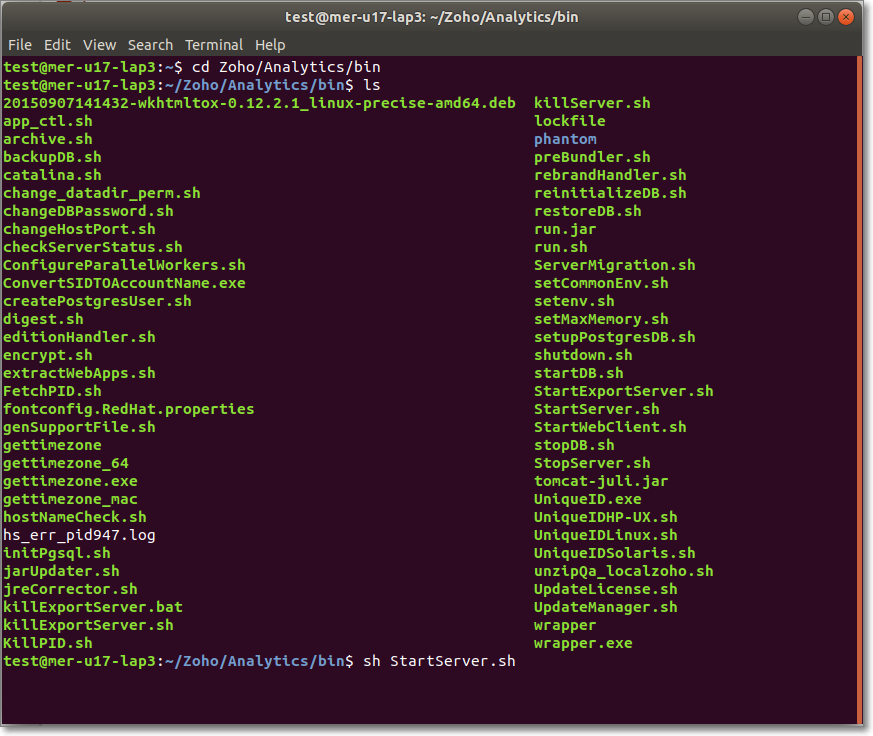The width and height of the screenshot is (873, 736).
Task: Click the phantom directory name
Action: tap(565, 139)
